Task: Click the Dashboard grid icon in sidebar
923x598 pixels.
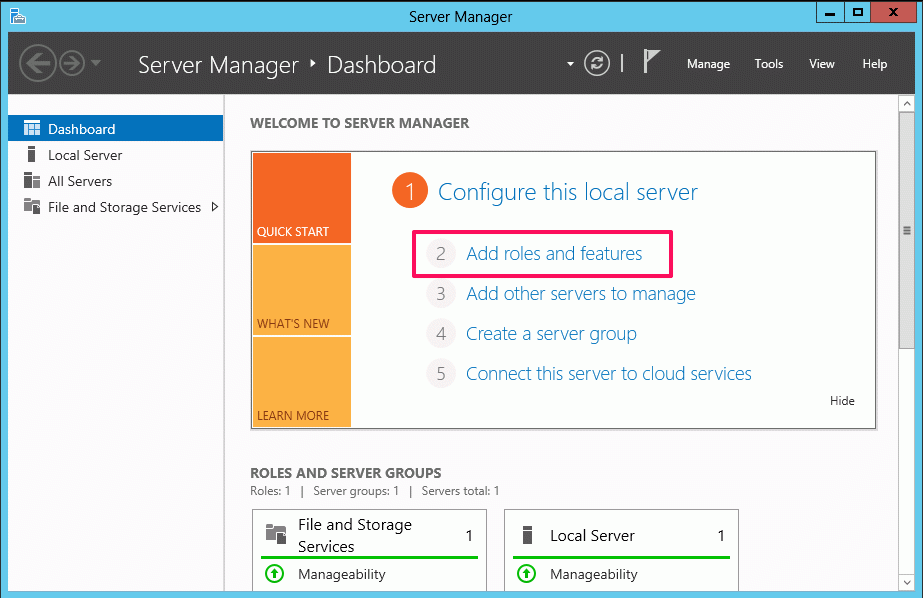Action: click(x=32, y=128)
